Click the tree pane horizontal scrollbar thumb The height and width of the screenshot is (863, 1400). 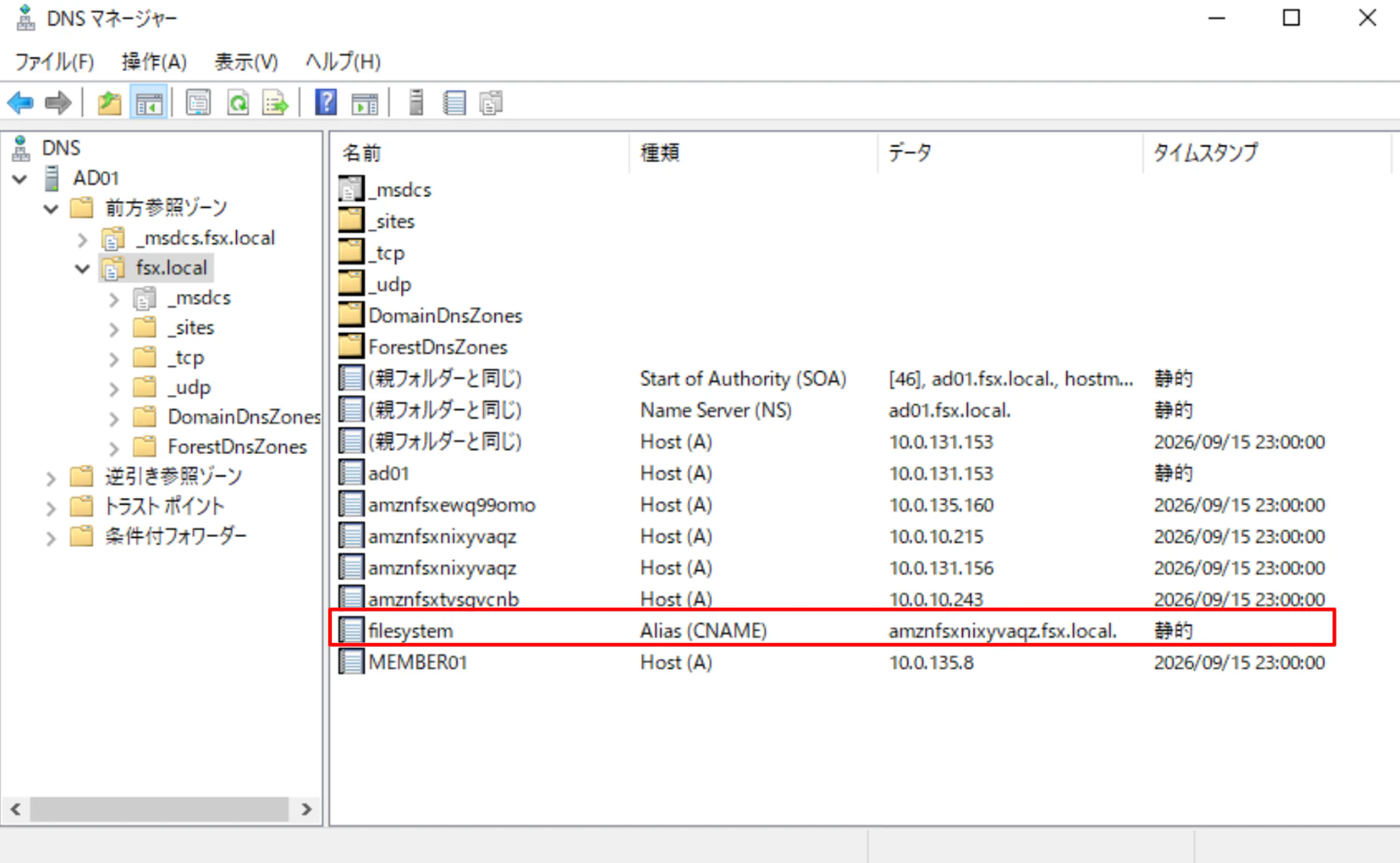pos(159,809)
